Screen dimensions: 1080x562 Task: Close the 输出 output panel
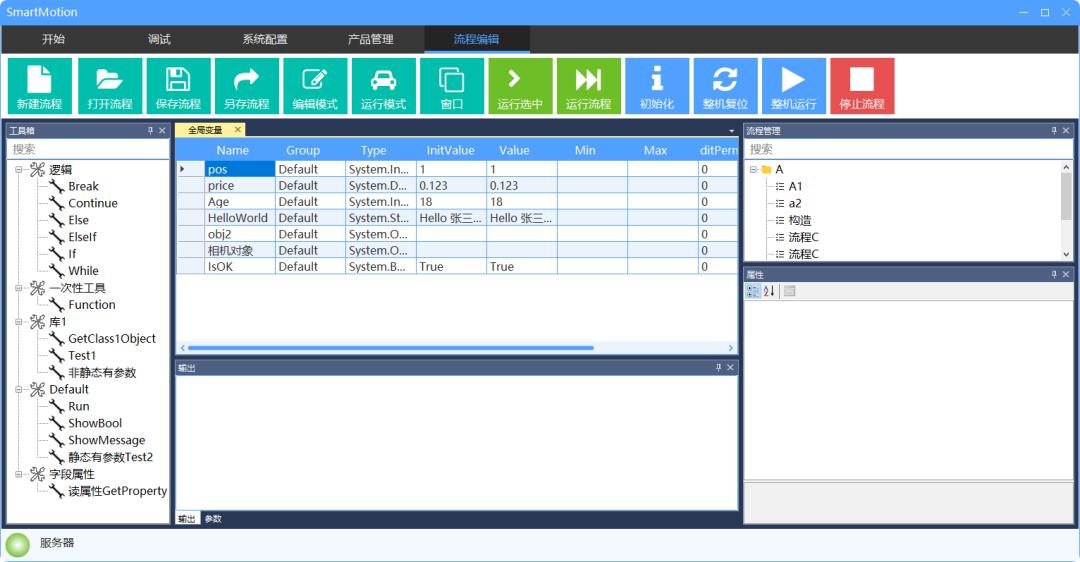click(731, 368)
